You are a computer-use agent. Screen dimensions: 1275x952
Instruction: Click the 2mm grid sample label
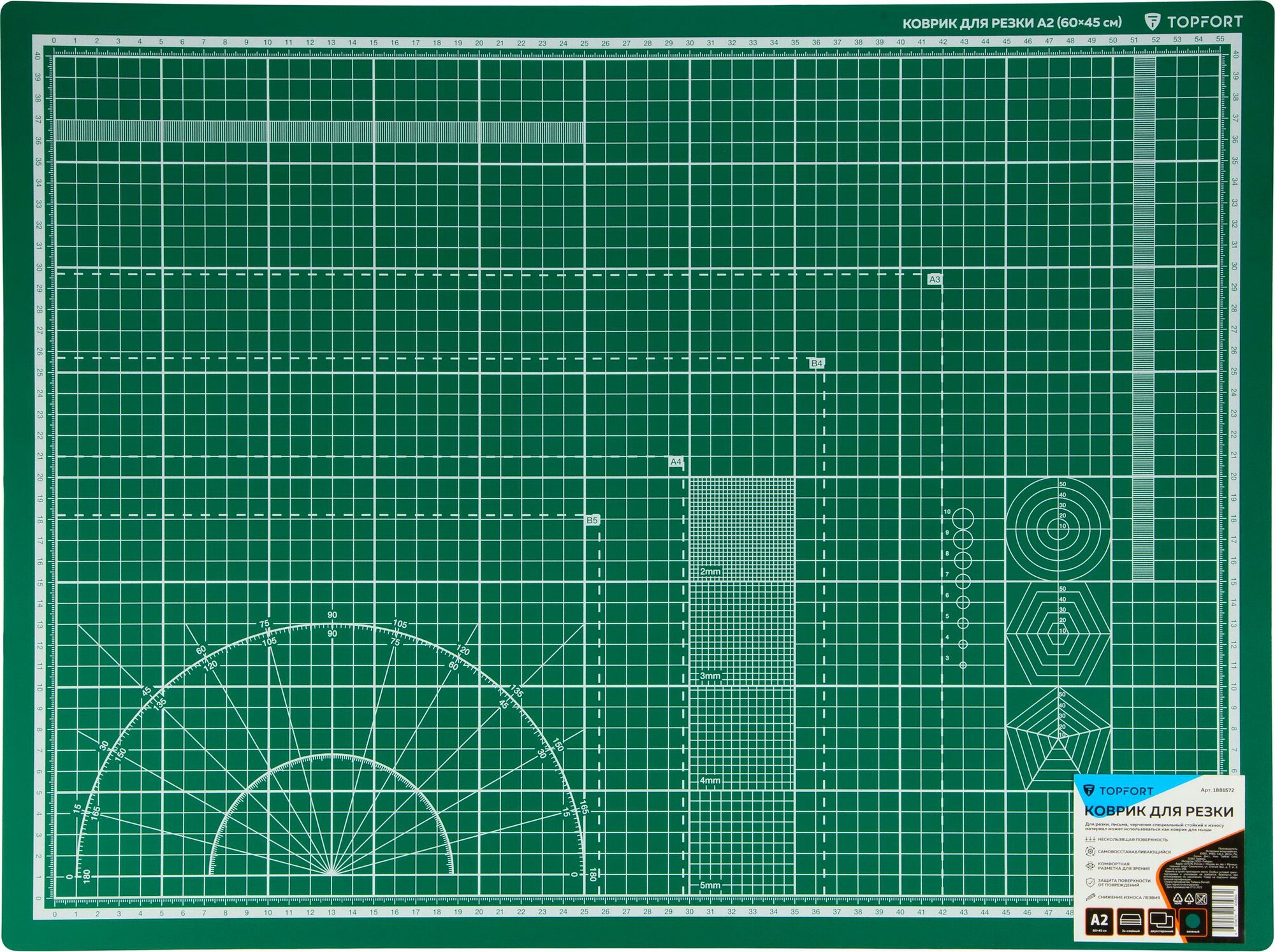point(710,572)
